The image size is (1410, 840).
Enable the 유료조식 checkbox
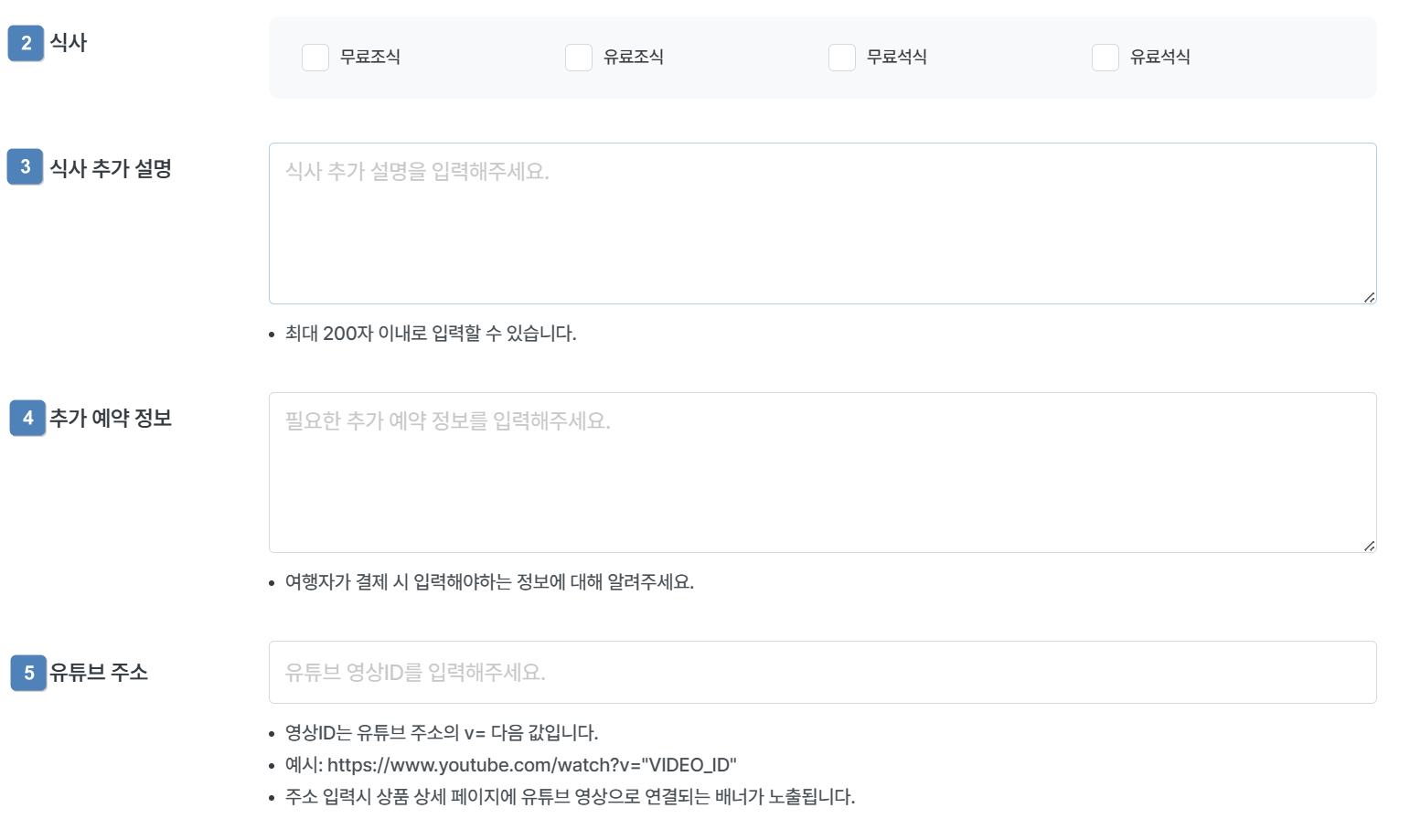coord(579,58)
